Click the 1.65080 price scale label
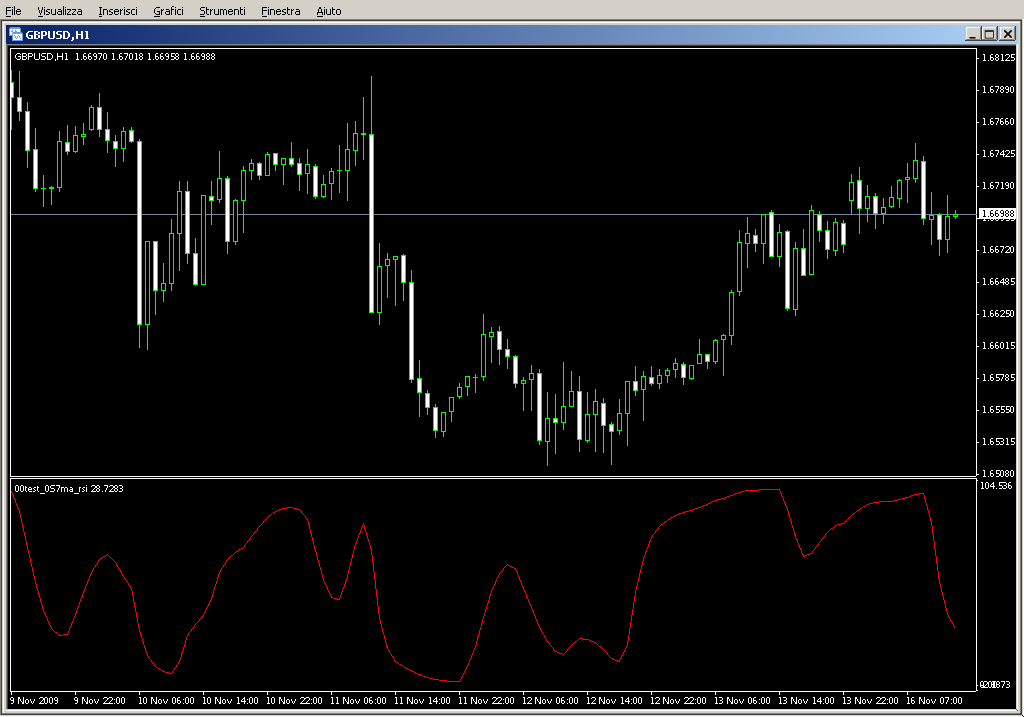Viewport: 1024px width, 717px height. pyautogui.click(x=999, y=473)
